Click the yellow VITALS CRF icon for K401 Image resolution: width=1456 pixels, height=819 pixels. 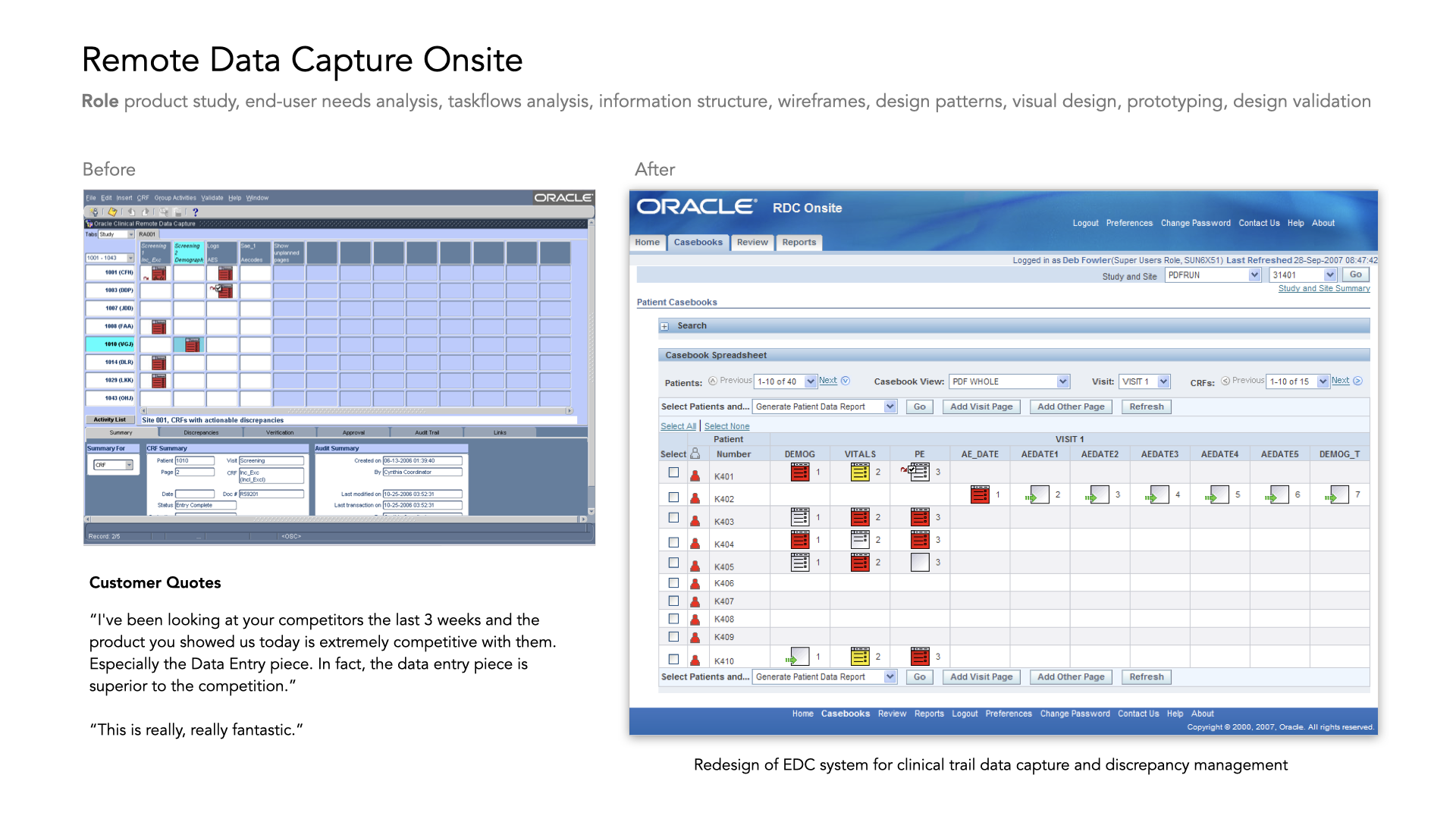(x=859, y=472)
